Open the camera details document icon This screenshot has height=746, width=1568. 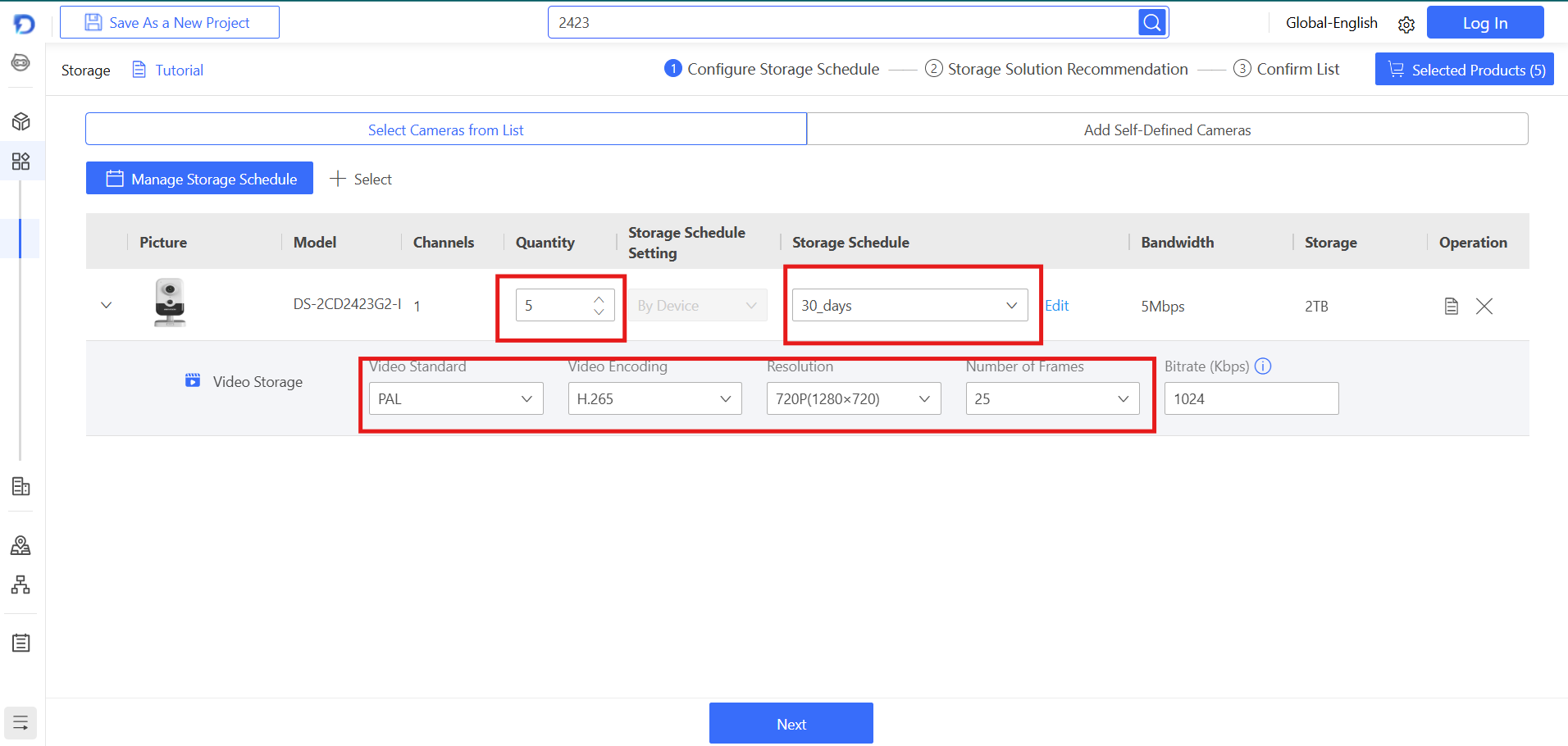coord(1451,307)
